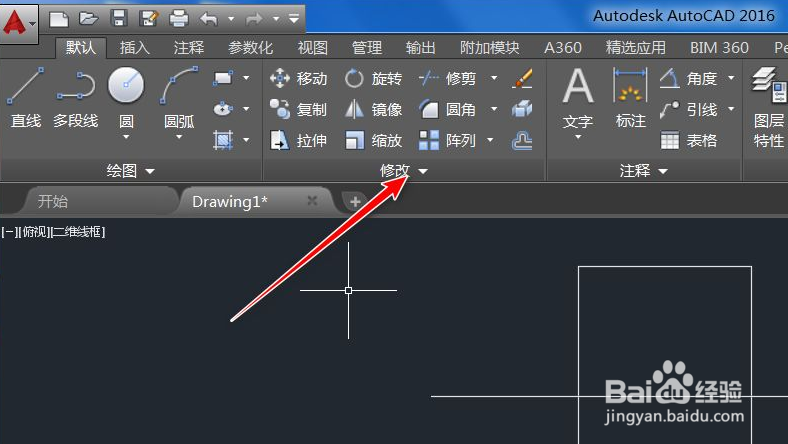This screenshot has height=444, width=788.
Task: Customize the Quick Access Toolbar dropdown
Action: (294, 20)
